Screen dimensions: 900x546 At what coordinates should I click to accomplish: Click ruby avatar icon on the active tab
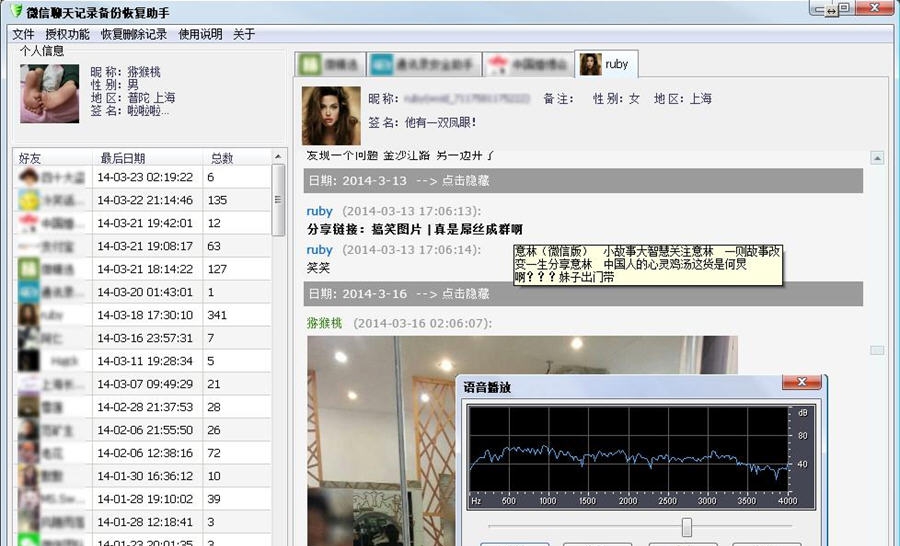tap(590, 64)
